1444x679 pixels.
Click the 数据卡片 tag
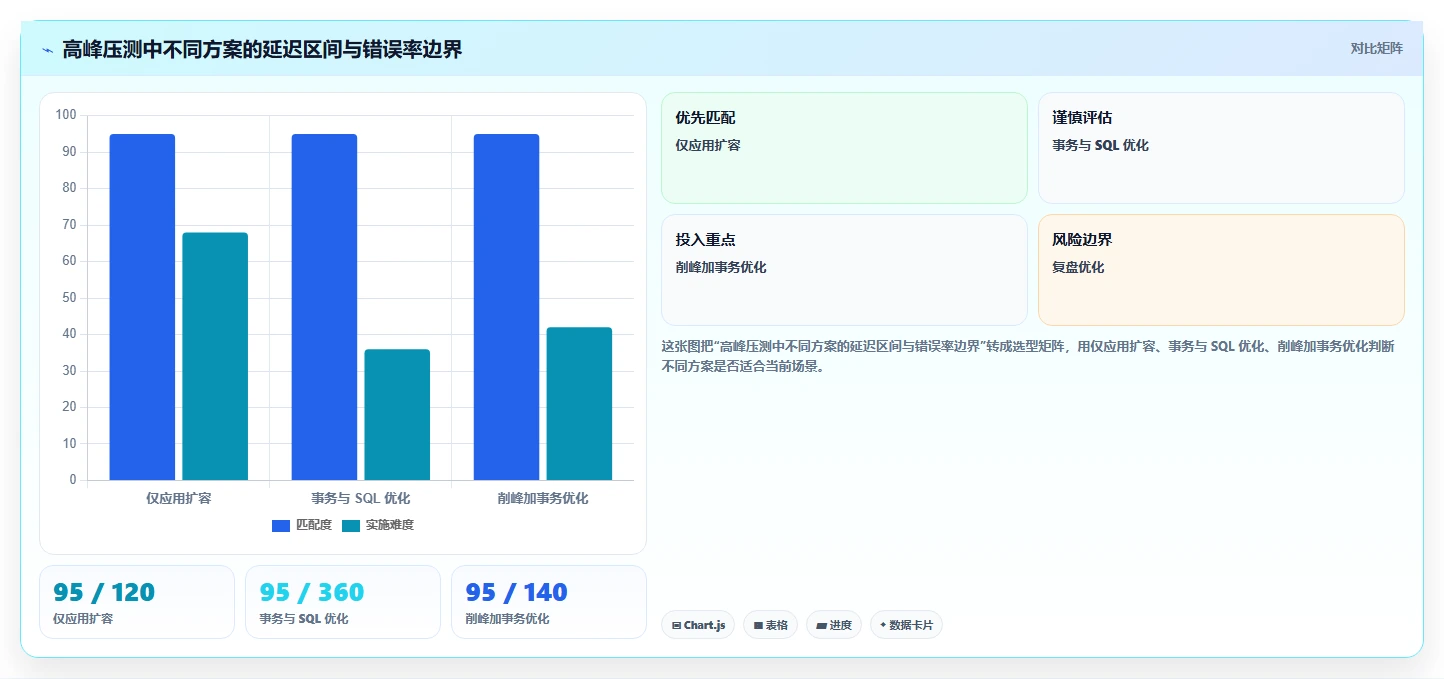click(906, 625)
